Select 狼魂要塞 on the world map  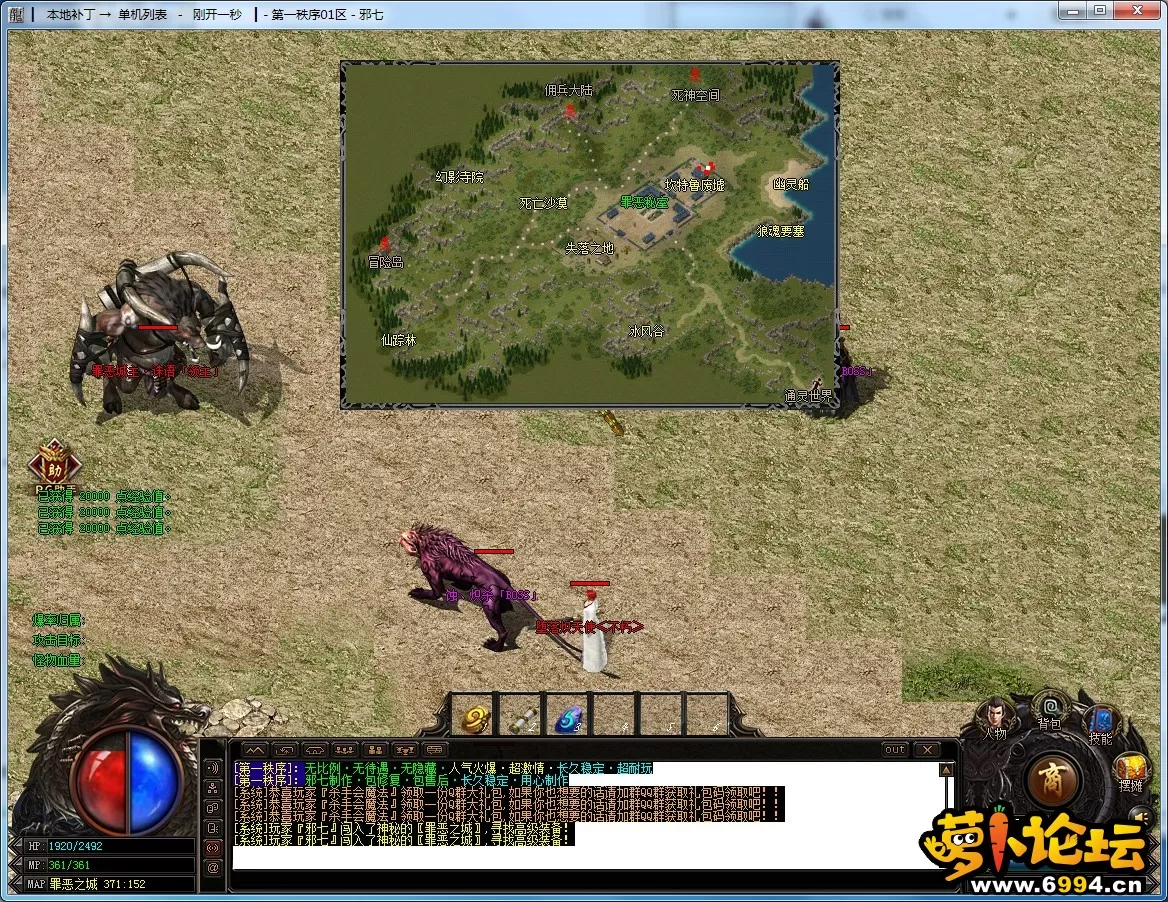(x=781, y=232)
